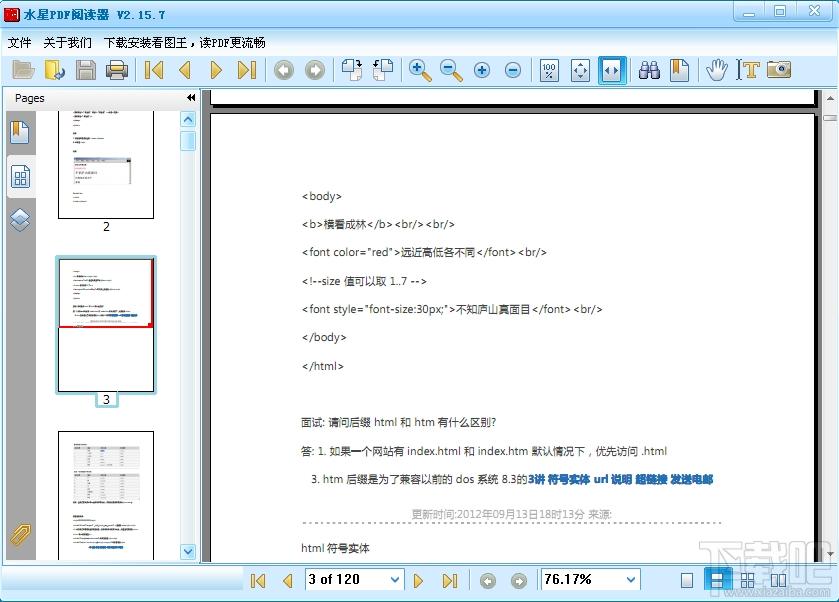Go to previous page in top toolbar
The image size is (839, 602).
[185, 70]
